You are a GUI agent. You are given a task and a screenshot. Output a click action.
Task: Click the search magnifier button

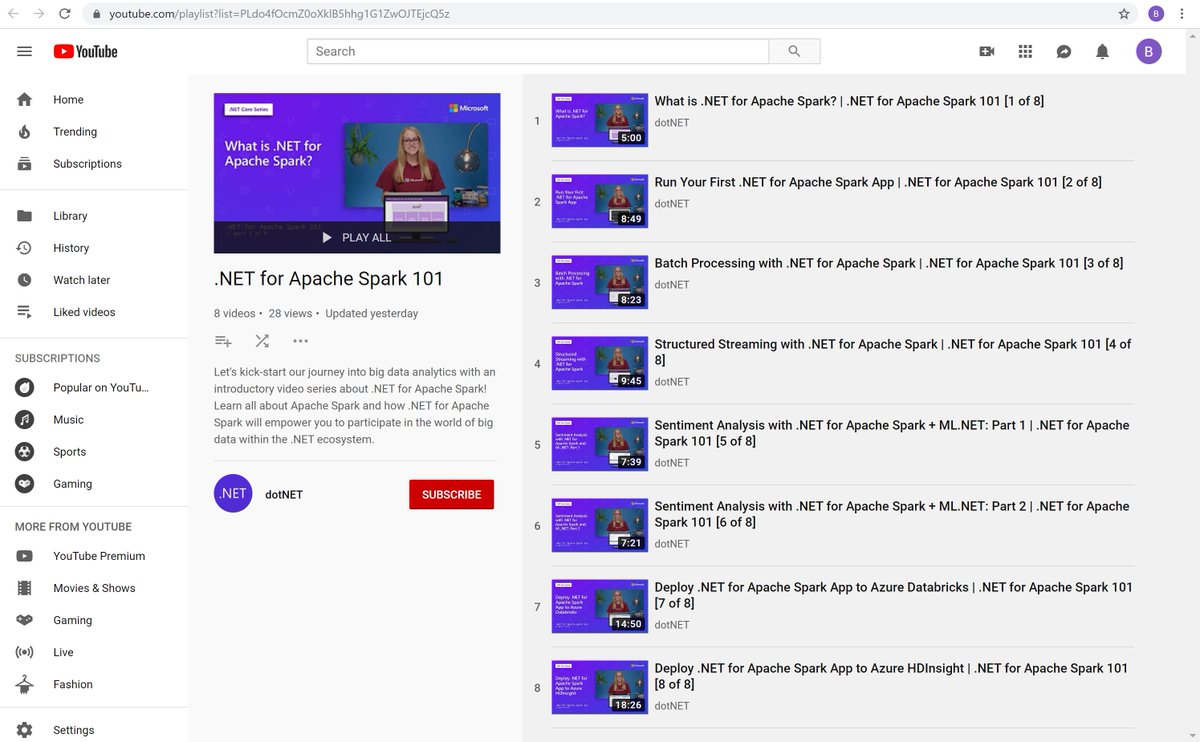click(x=794, y=51)
